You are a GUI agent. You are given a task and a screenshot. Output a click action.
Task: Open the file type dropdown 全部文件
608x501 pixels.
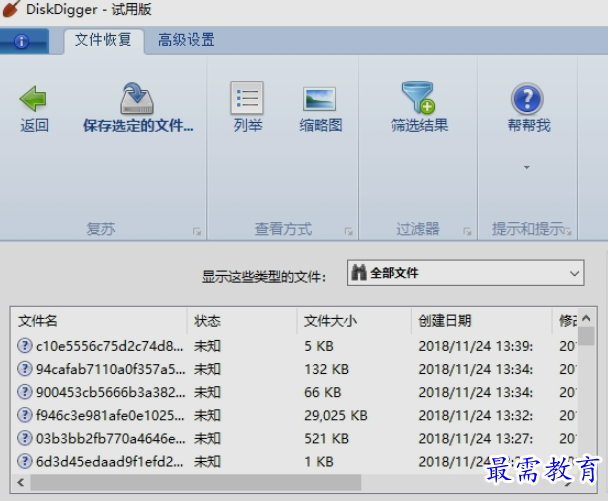click(465, 273)
